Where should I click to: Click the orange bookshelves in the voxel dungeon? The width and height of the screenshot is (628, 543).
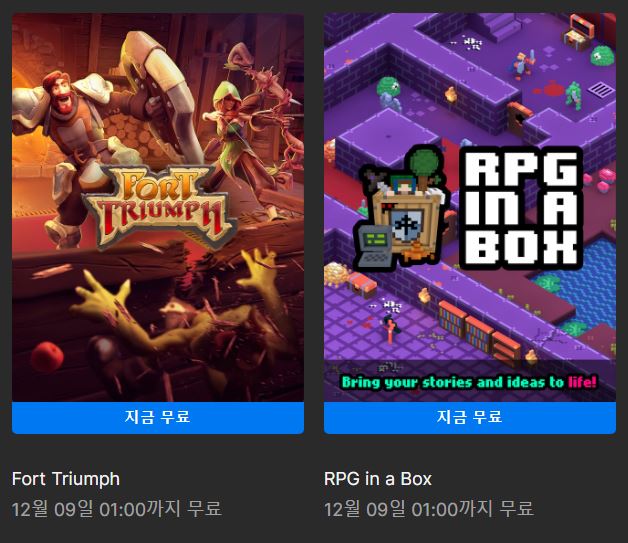(480, 329)
